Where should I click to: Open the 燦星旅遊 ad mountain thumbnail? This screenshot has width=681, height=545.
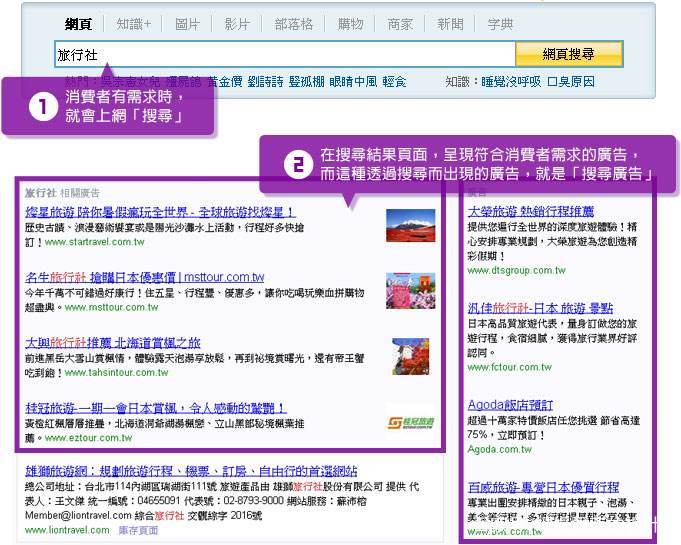click(x=410, y=225)
